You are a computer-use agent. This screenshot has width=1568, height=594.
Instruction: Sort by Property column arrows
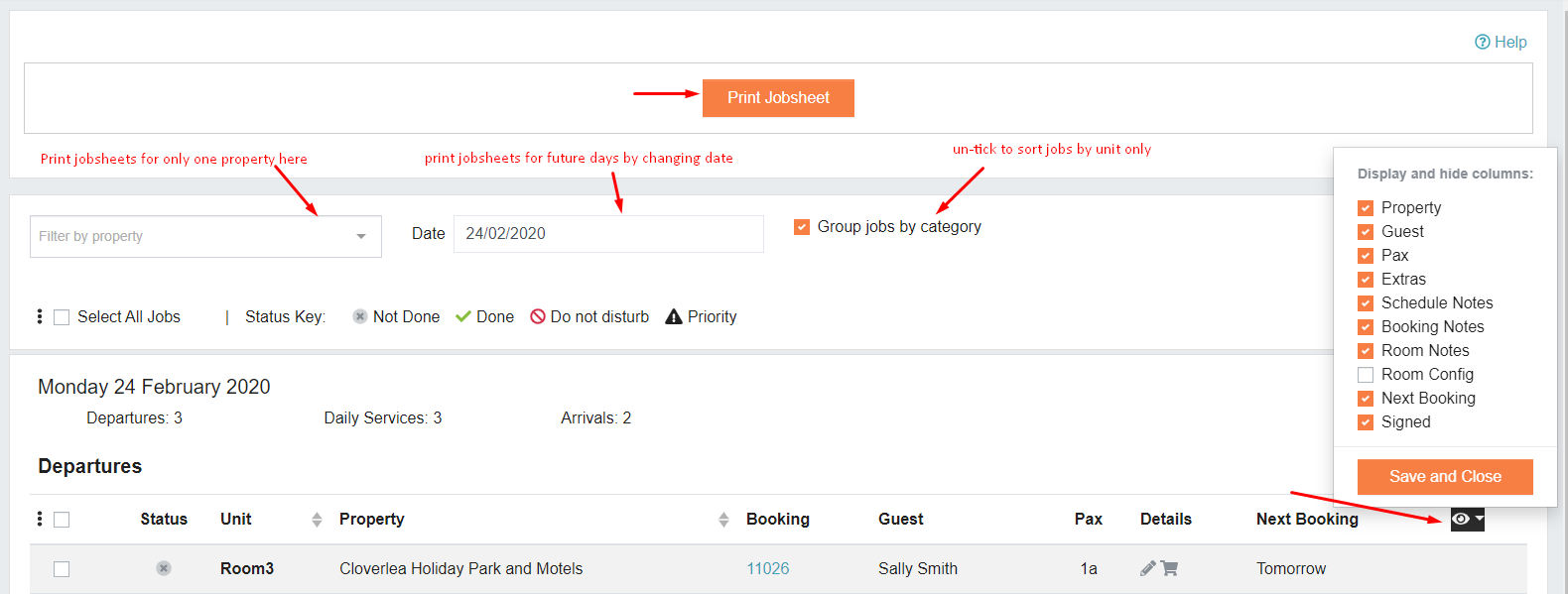723,520
